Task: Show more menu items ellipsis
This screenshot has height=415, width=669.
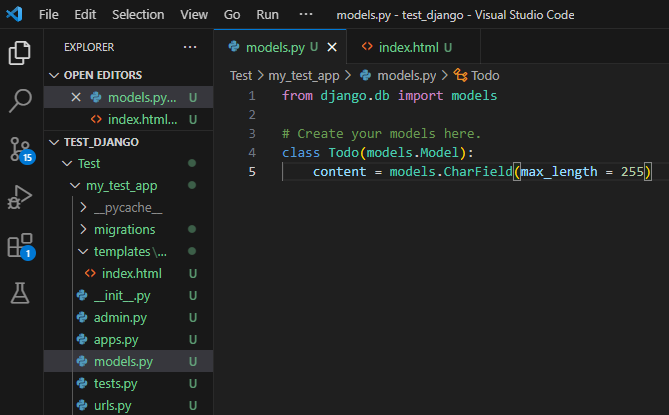Action: click(x=305, y=15)
